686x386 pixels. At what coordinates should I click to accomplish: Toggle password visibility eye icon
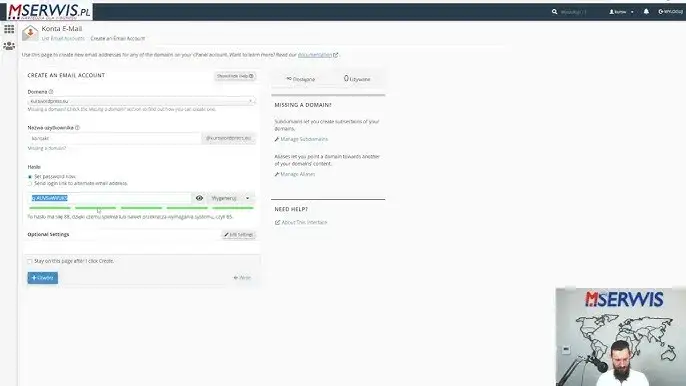pos(199,198)
